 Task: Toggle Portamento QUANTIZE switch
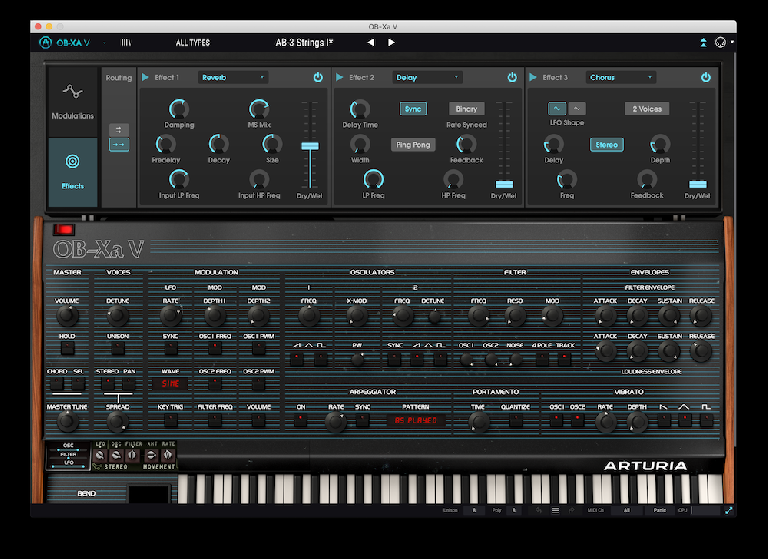click(515, 420)
